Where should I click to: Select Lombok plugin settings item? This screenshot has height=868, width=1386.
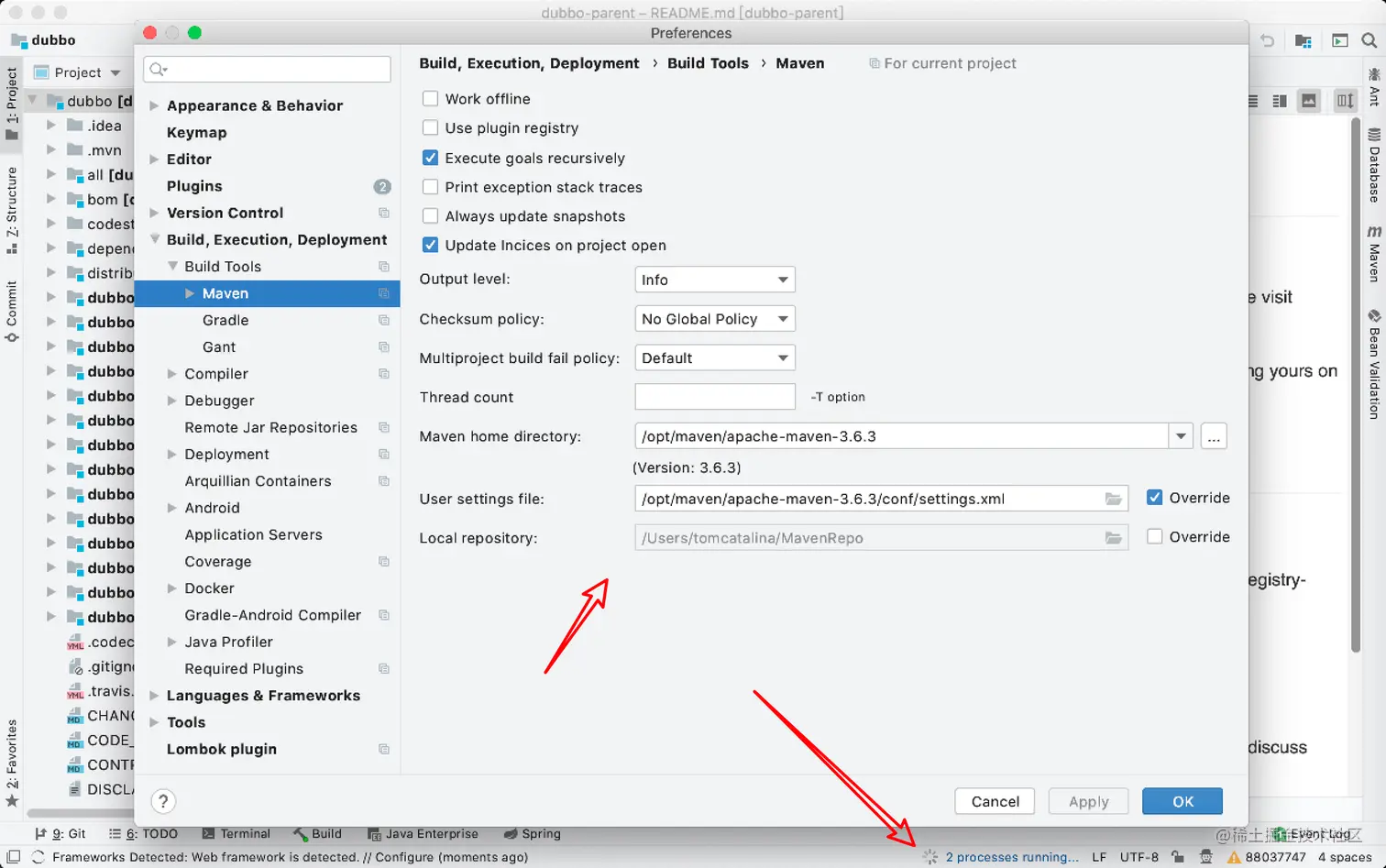(221, 749)
